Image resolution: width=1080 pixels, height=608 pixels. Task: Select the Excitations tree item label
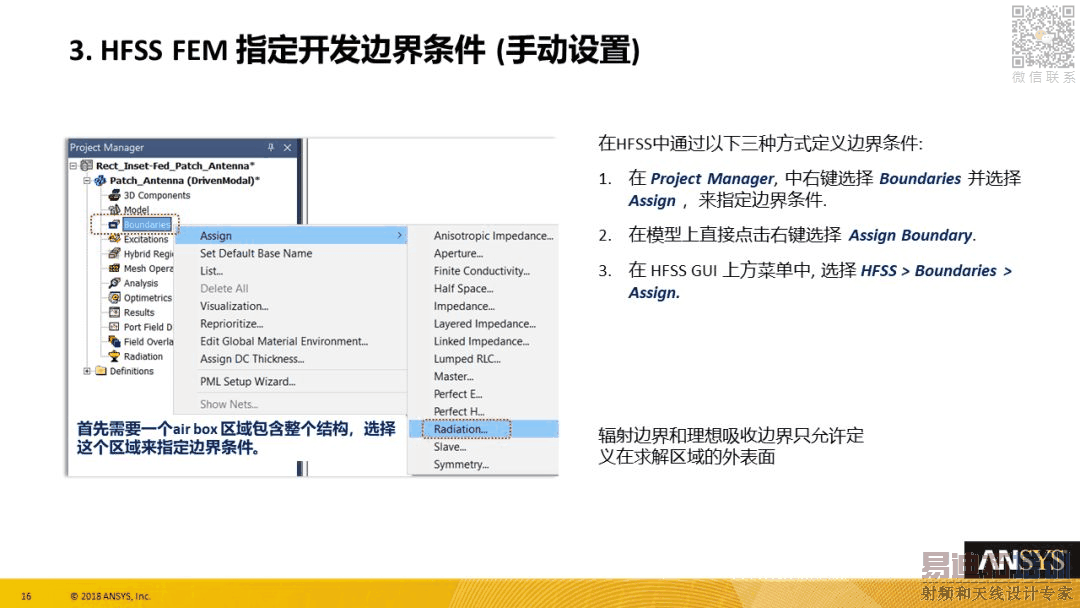tap(146, 239)
